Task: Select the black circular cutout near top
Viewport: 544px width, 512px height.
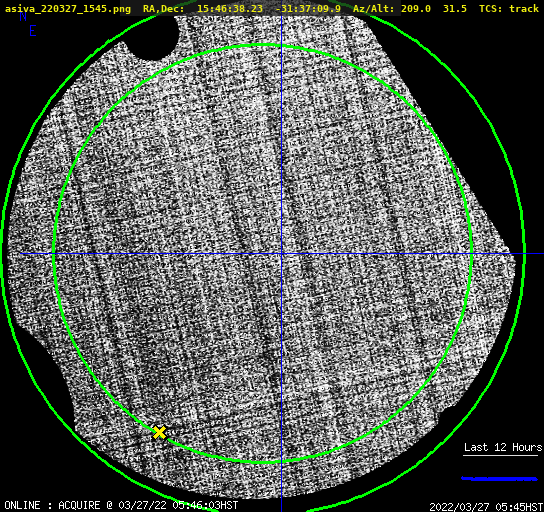Action: [x=154, y=38]
